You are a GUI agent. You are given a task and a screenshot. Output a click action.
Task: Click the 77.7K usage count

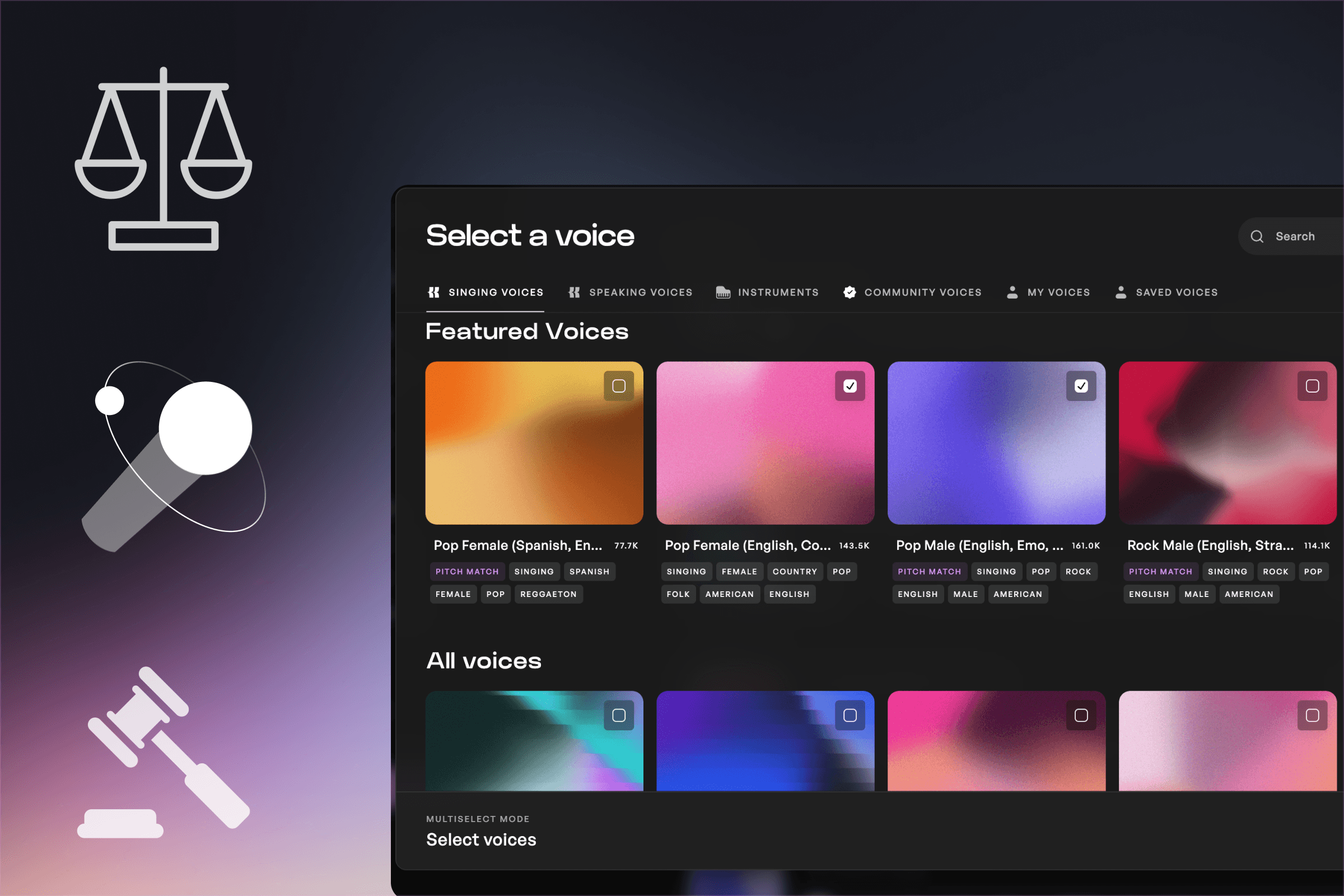(x=626, y=547)
